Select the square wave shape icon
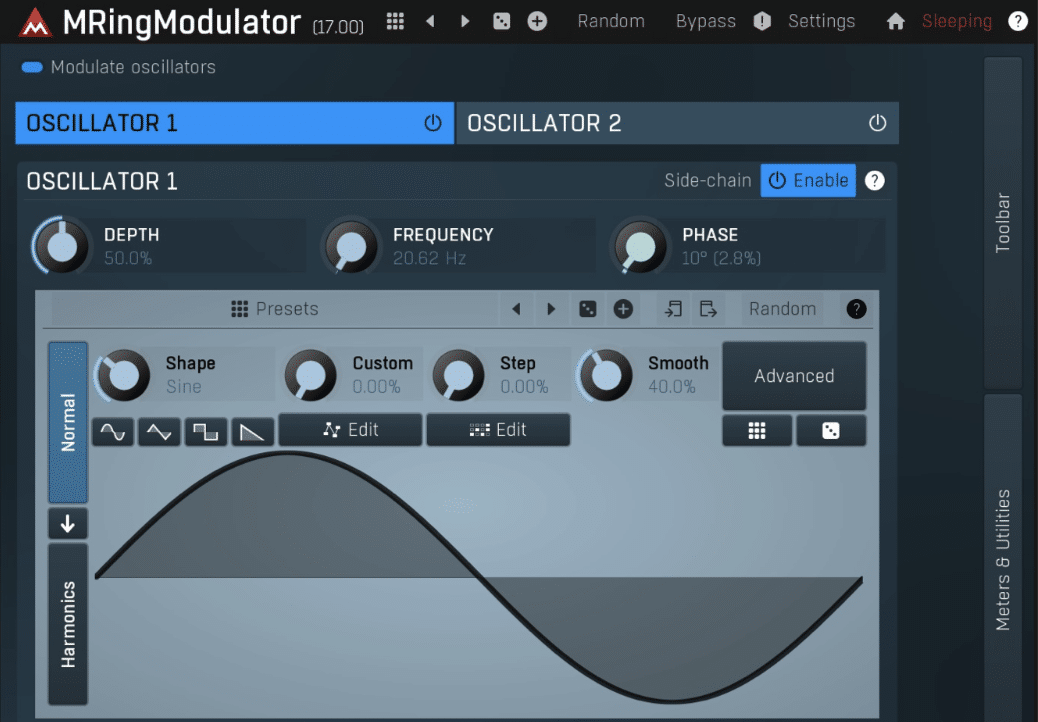 click(206, 432)
